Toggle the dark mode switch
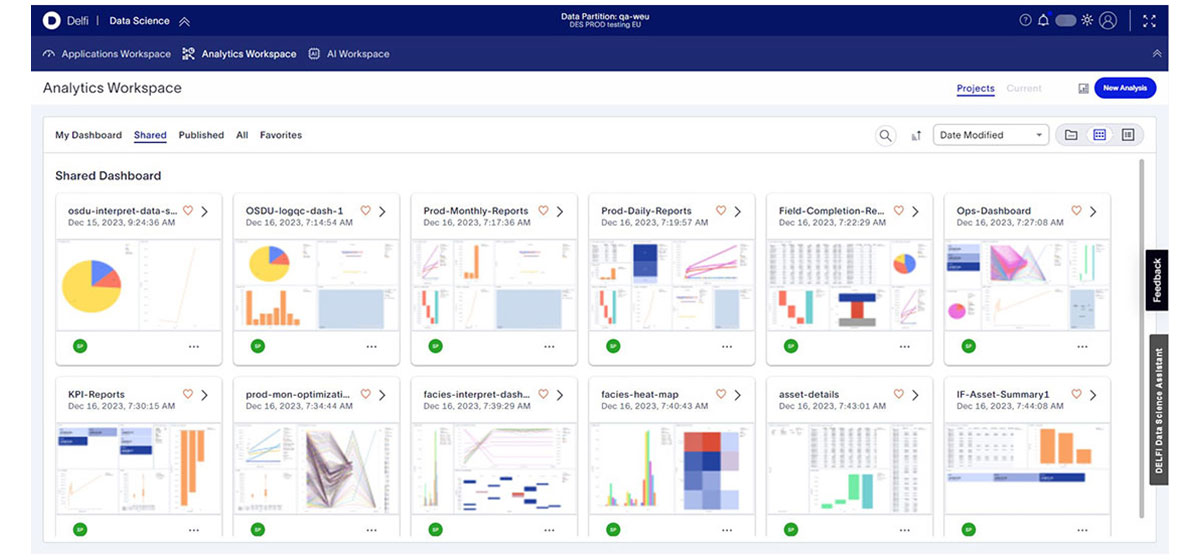Viewport: 1200px width, 560px height. click(1066, 20)
